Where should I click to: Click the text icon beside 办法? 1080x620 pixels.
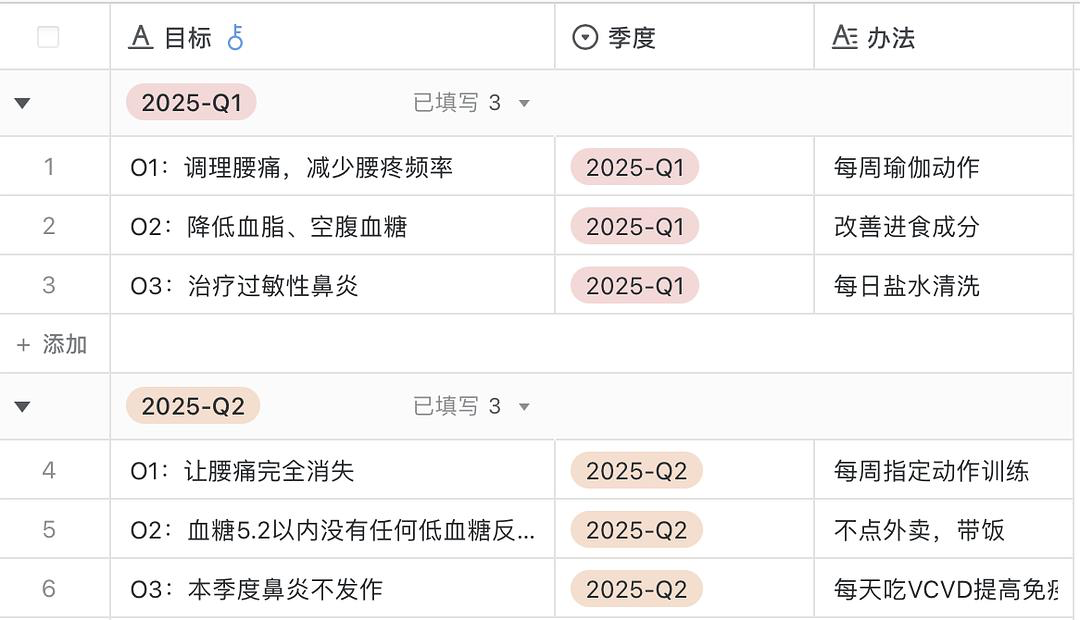[844, 37]
